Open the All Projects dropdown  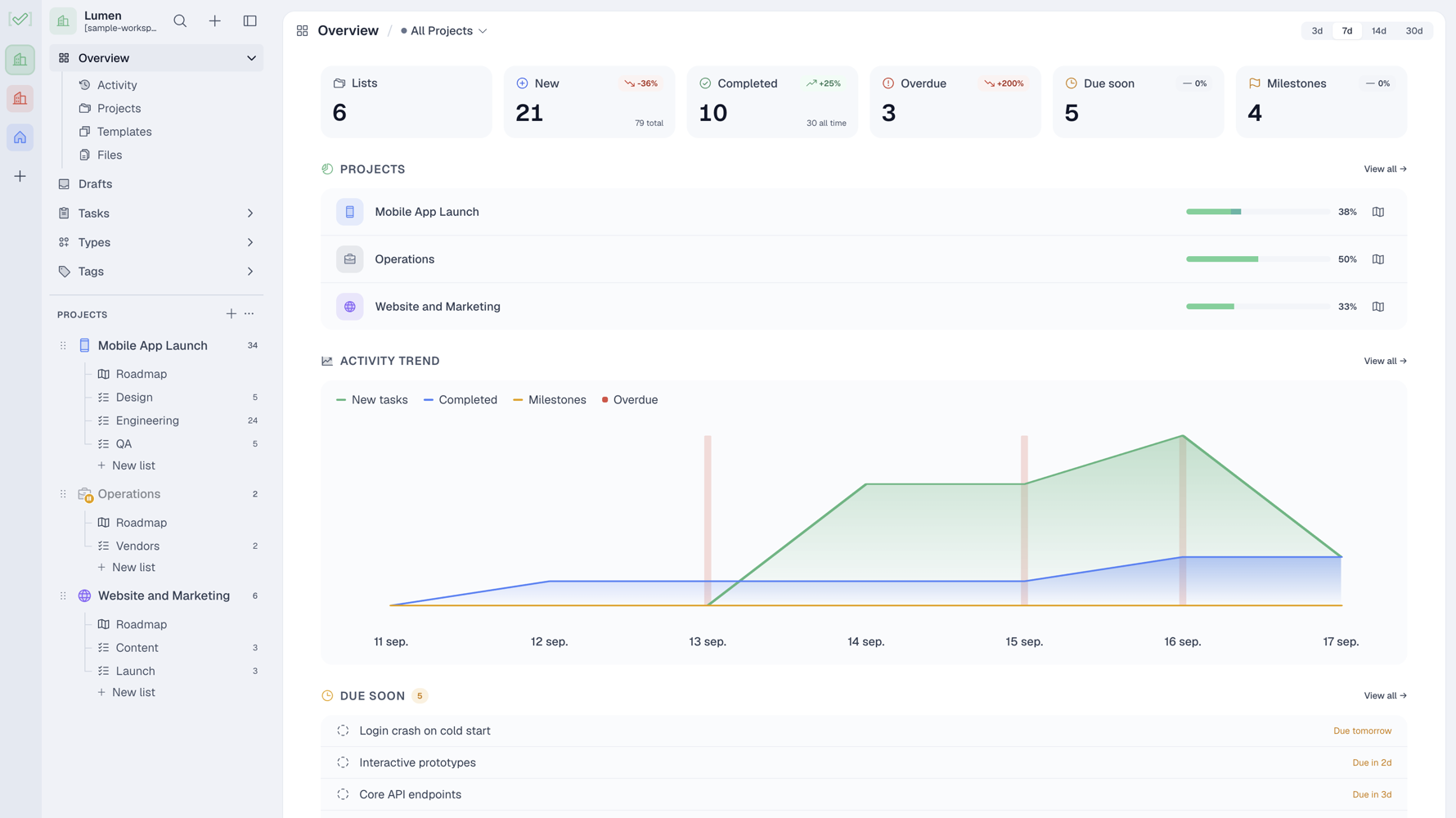pos(444,31)
